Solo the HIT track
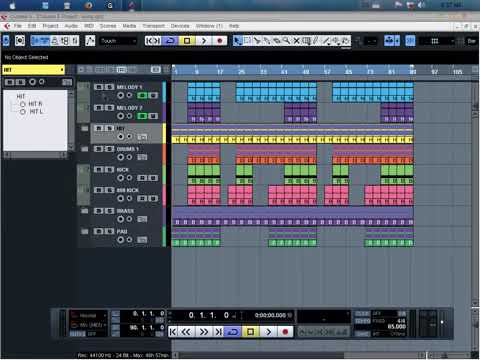480x360 pixels. pos(109,128)
